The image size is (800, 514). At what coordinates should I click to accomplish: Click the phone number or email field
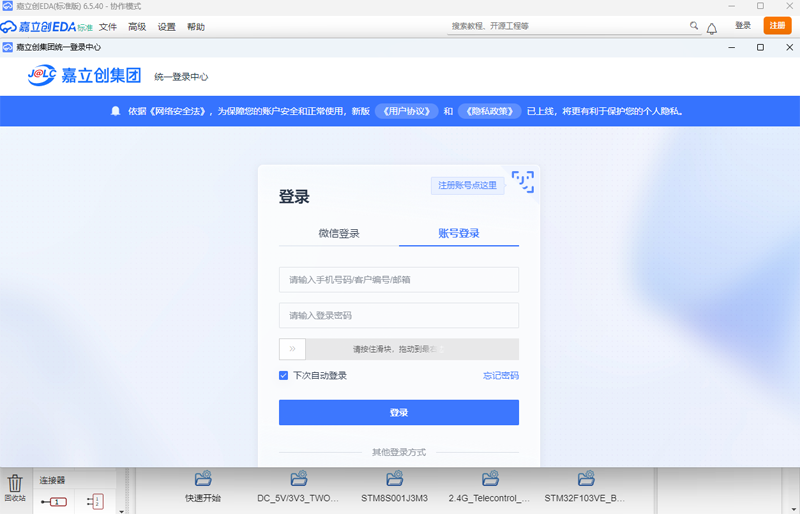[x=399, y=280]
